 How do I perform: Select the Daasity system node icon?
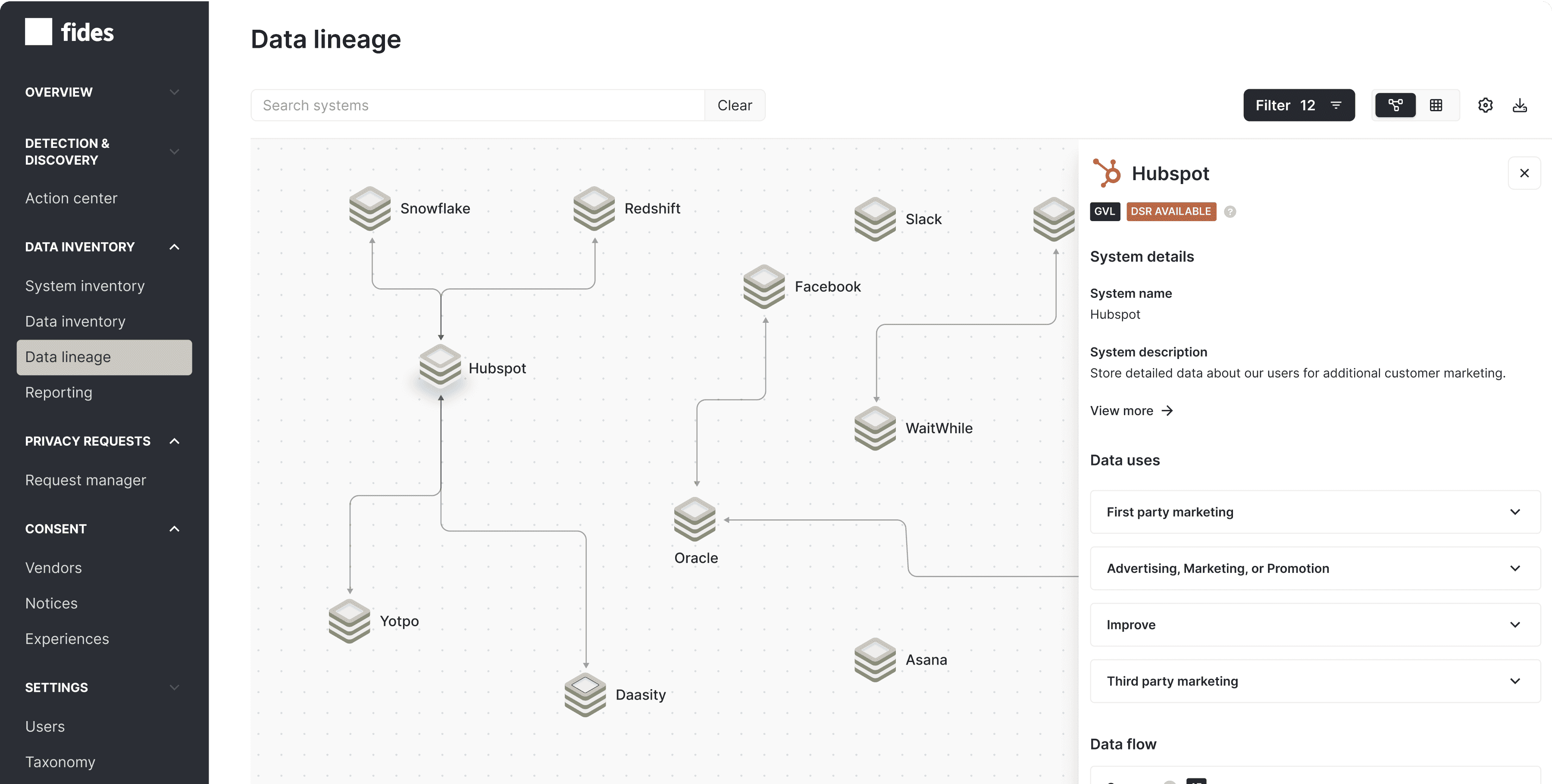(x=585, y=694)
